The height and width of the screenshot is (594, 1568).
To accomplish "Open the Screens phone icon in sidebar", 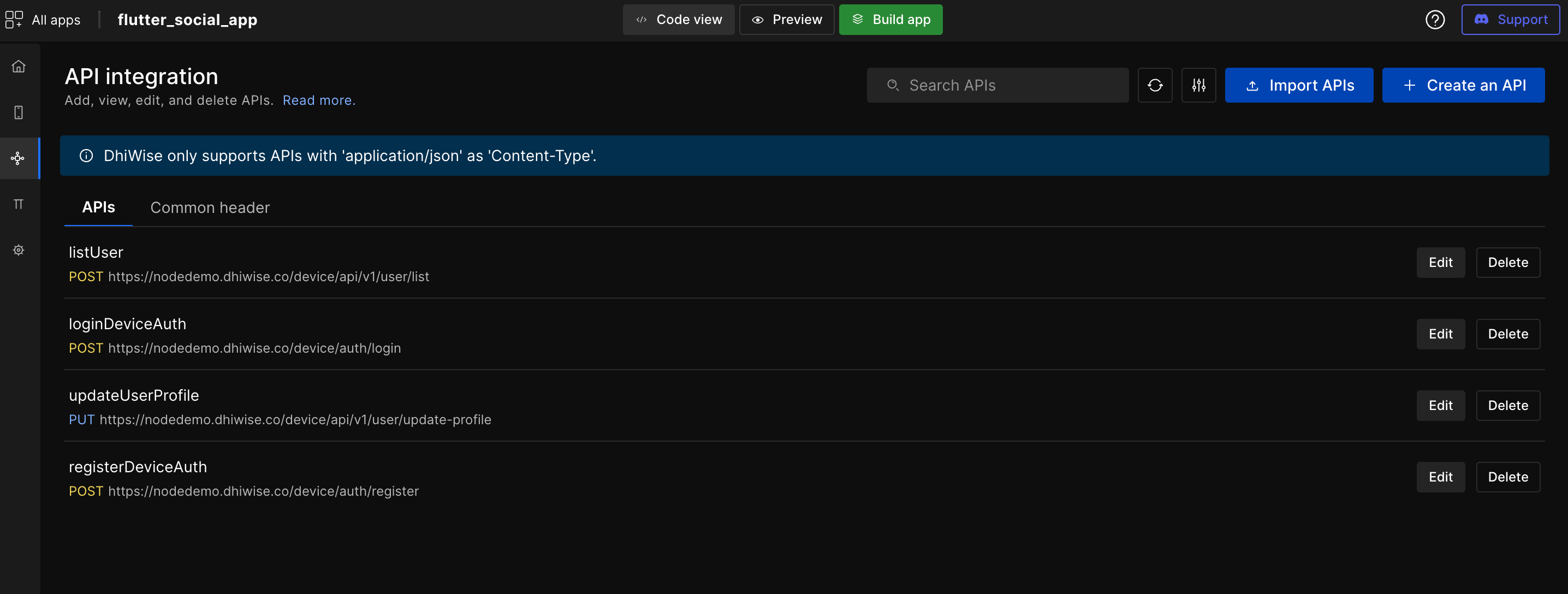I will pyautogui.click(x=19, y=112).
